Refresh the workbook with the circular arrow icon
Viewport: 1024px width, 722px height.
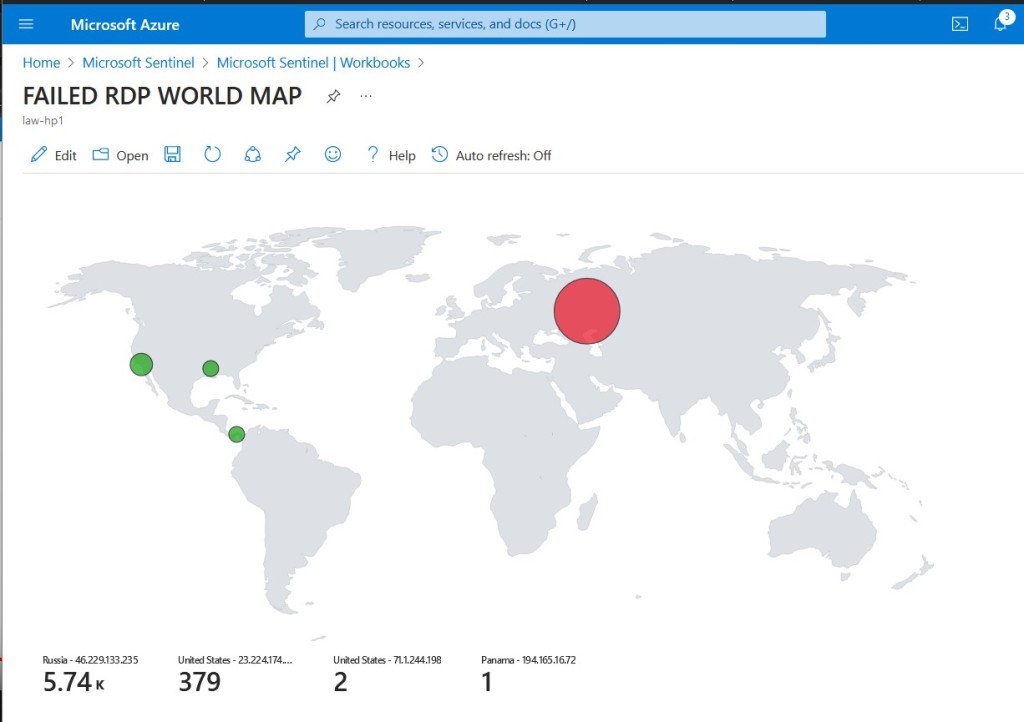[212, 154]
